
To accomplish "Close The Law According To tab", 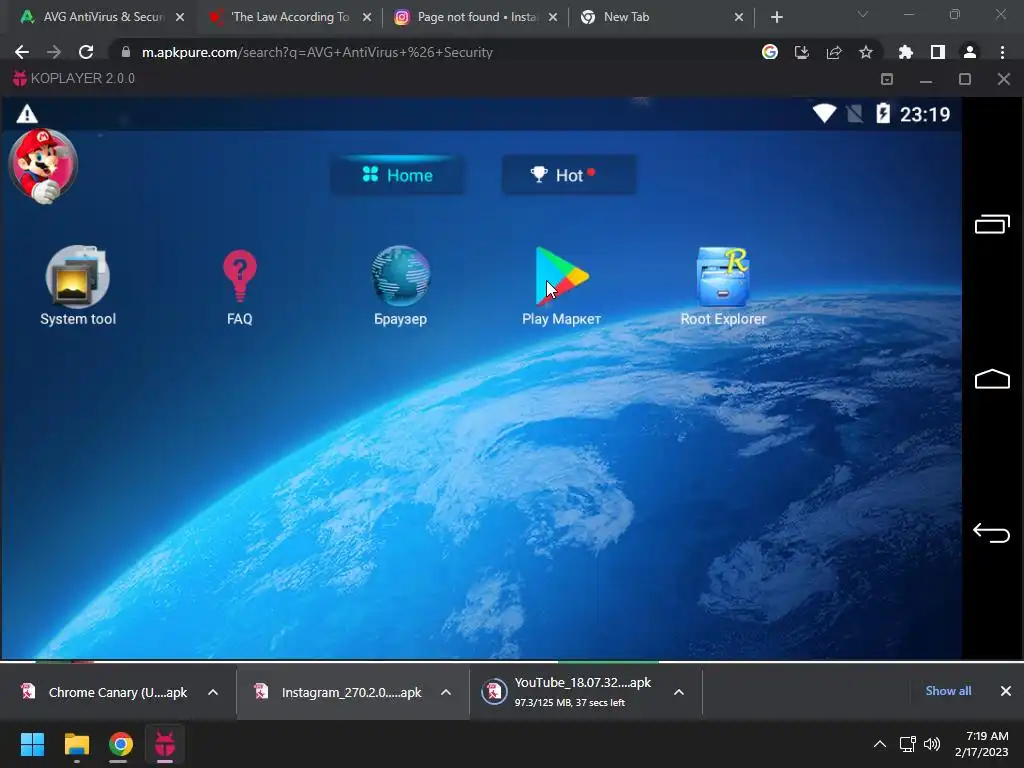I will pyautogui.click(x=367, y=17).
